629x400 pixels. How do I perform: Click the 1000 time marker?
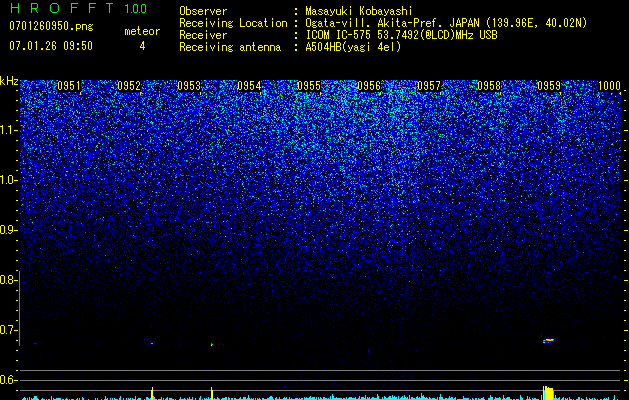point(609,86)
